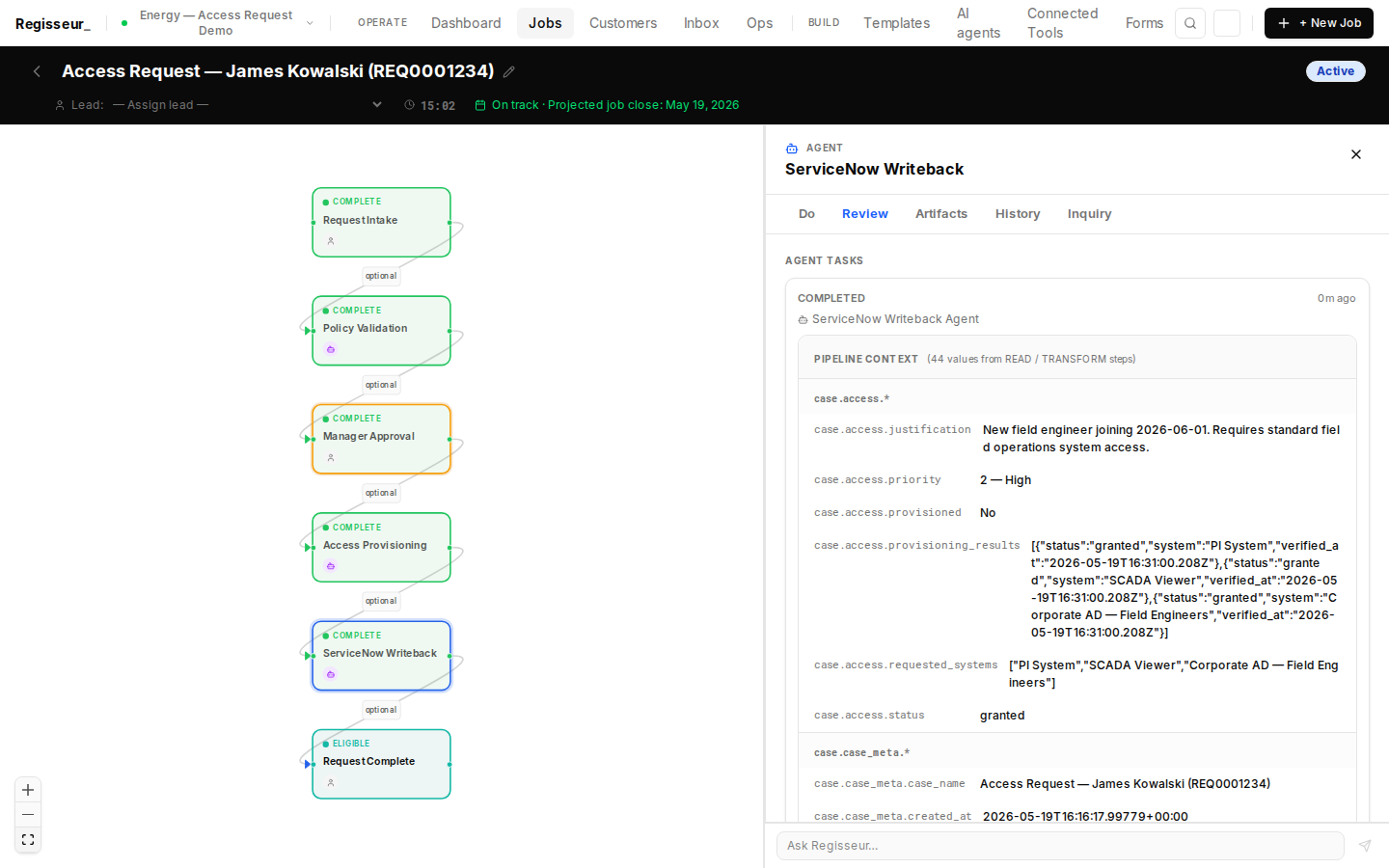Click optional label below ServiceNow Writeback
Viewport: 1389px width, 868px height.
point(381,710)
